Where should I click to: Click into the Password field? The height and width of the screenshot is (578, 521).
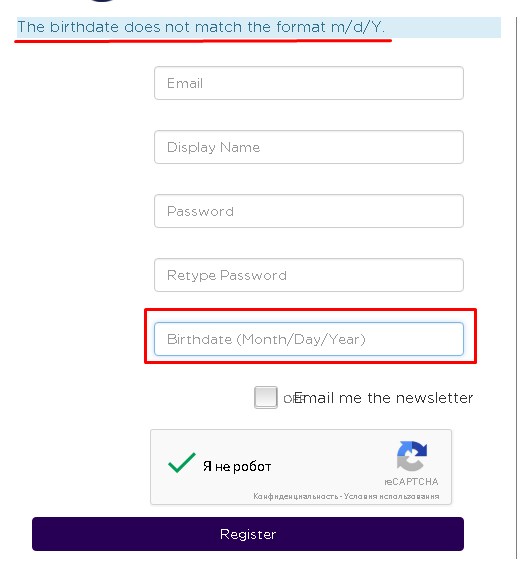(x=309, y=211)
